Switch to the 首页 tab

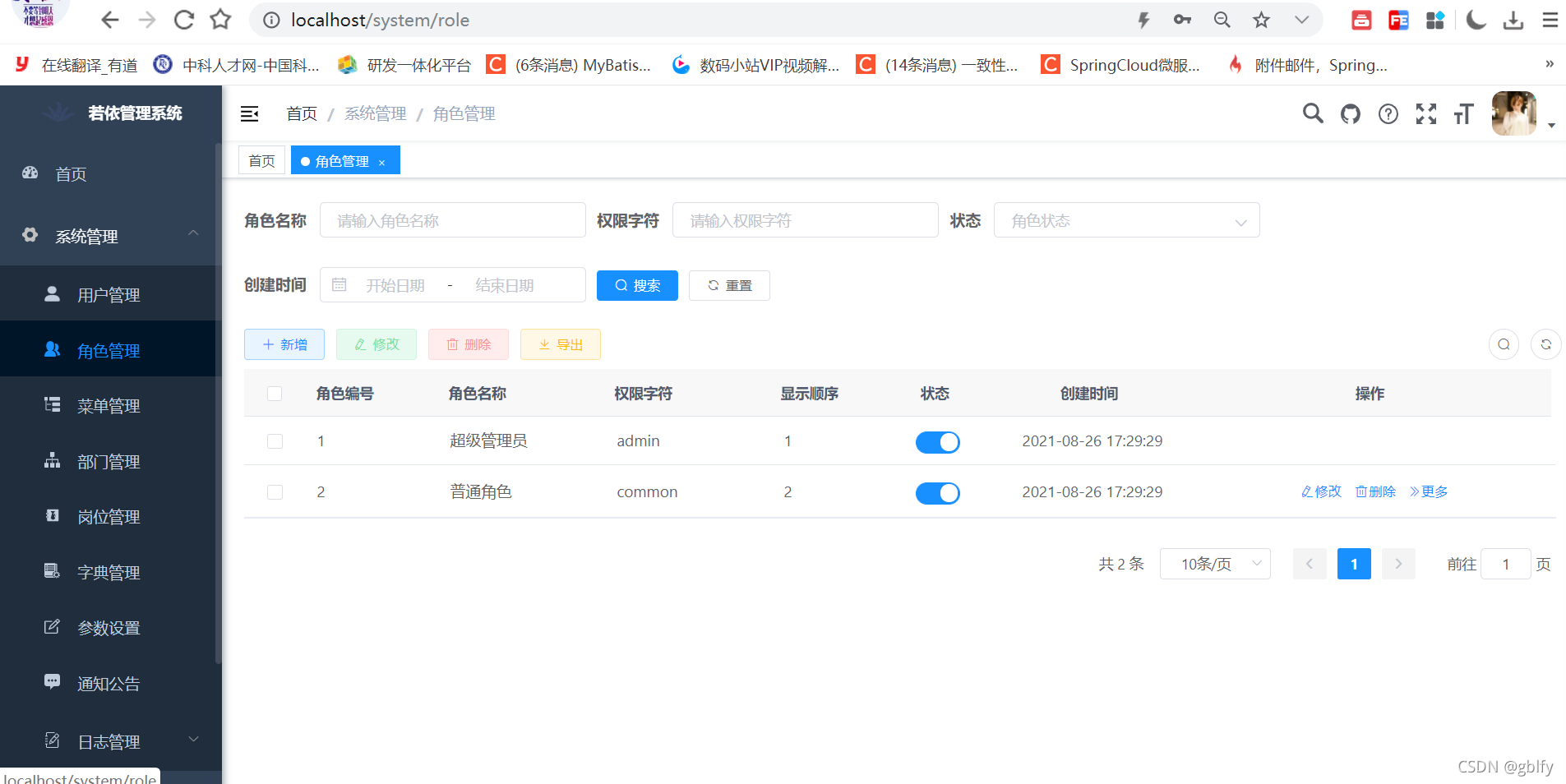point(261,160)
